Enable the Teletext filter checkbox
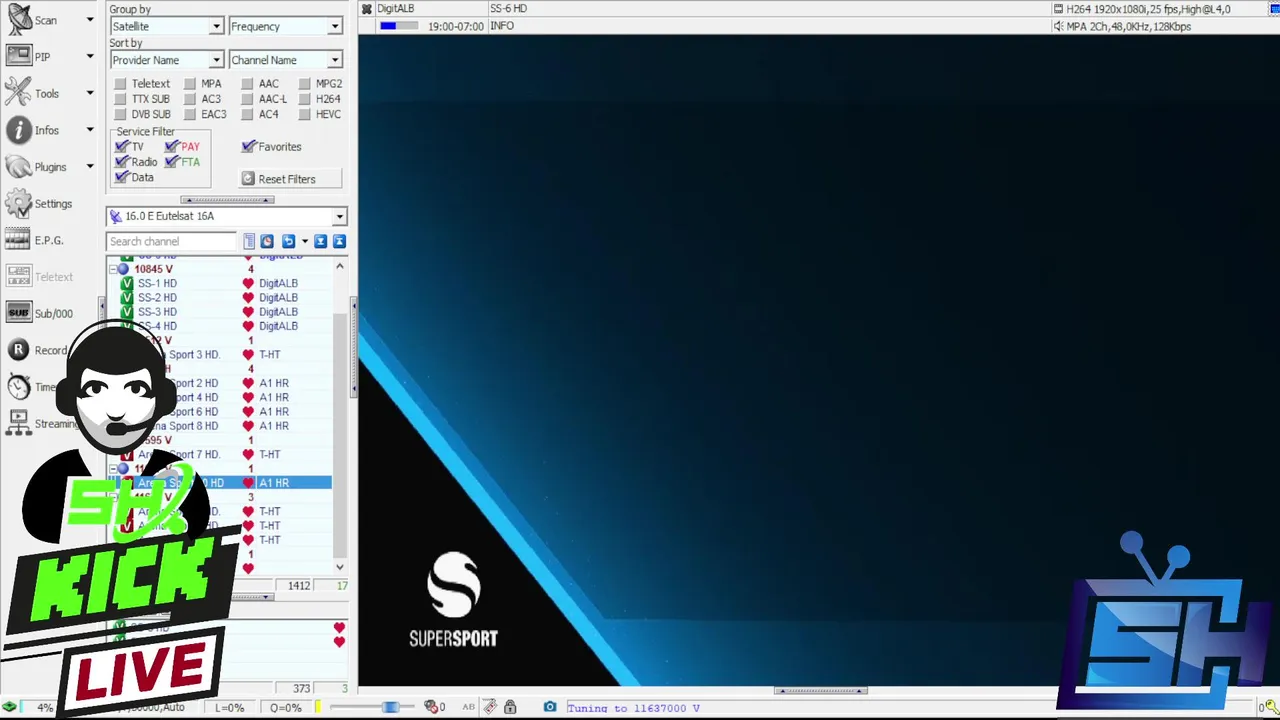The image size is (1280, 720). tap(120, 84)
